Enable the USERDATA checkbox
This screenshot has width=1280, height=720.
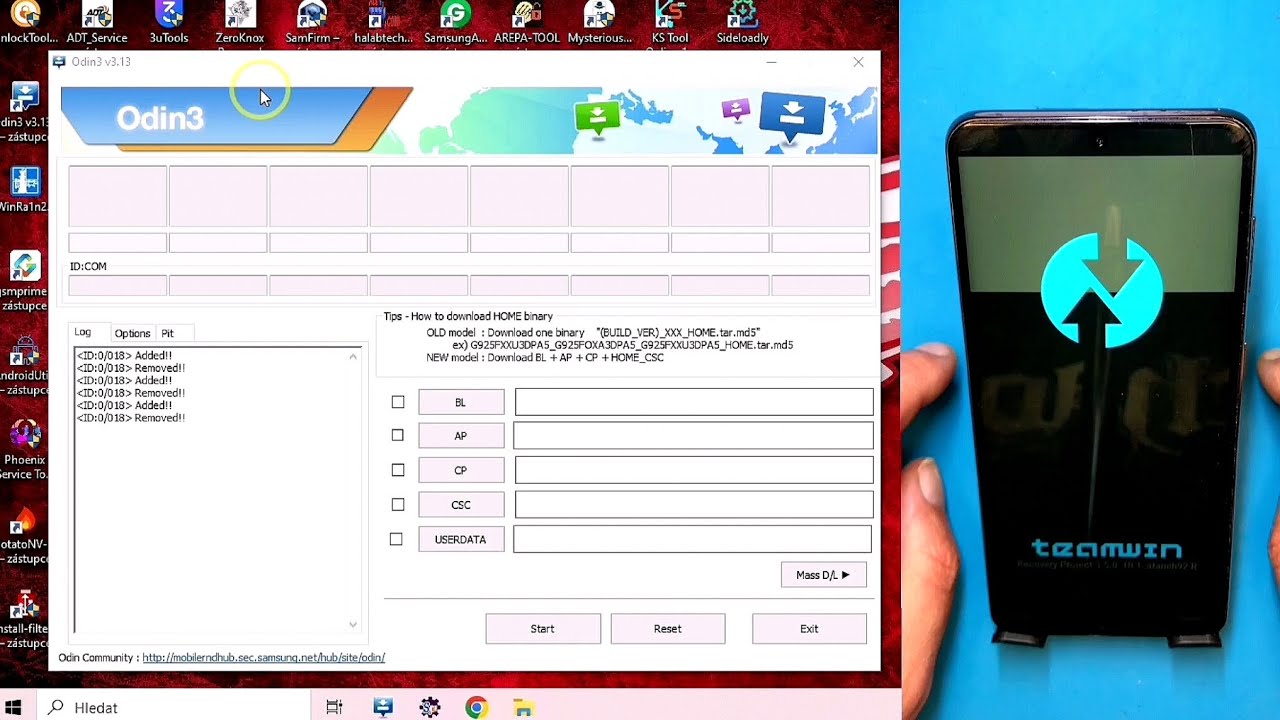click(397, 539)
